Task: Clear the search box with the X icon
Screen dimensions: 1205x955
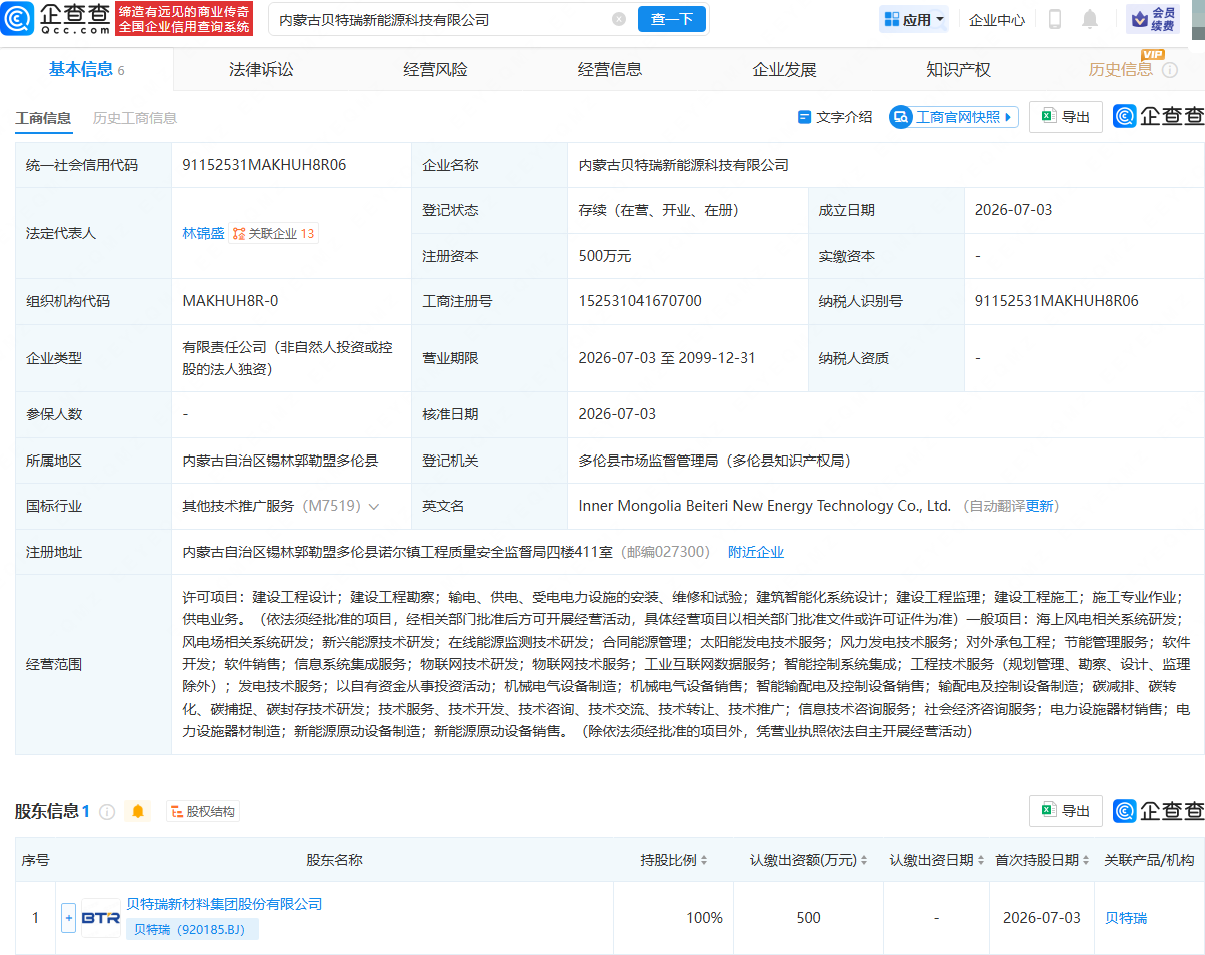Action: click(619, 19)
